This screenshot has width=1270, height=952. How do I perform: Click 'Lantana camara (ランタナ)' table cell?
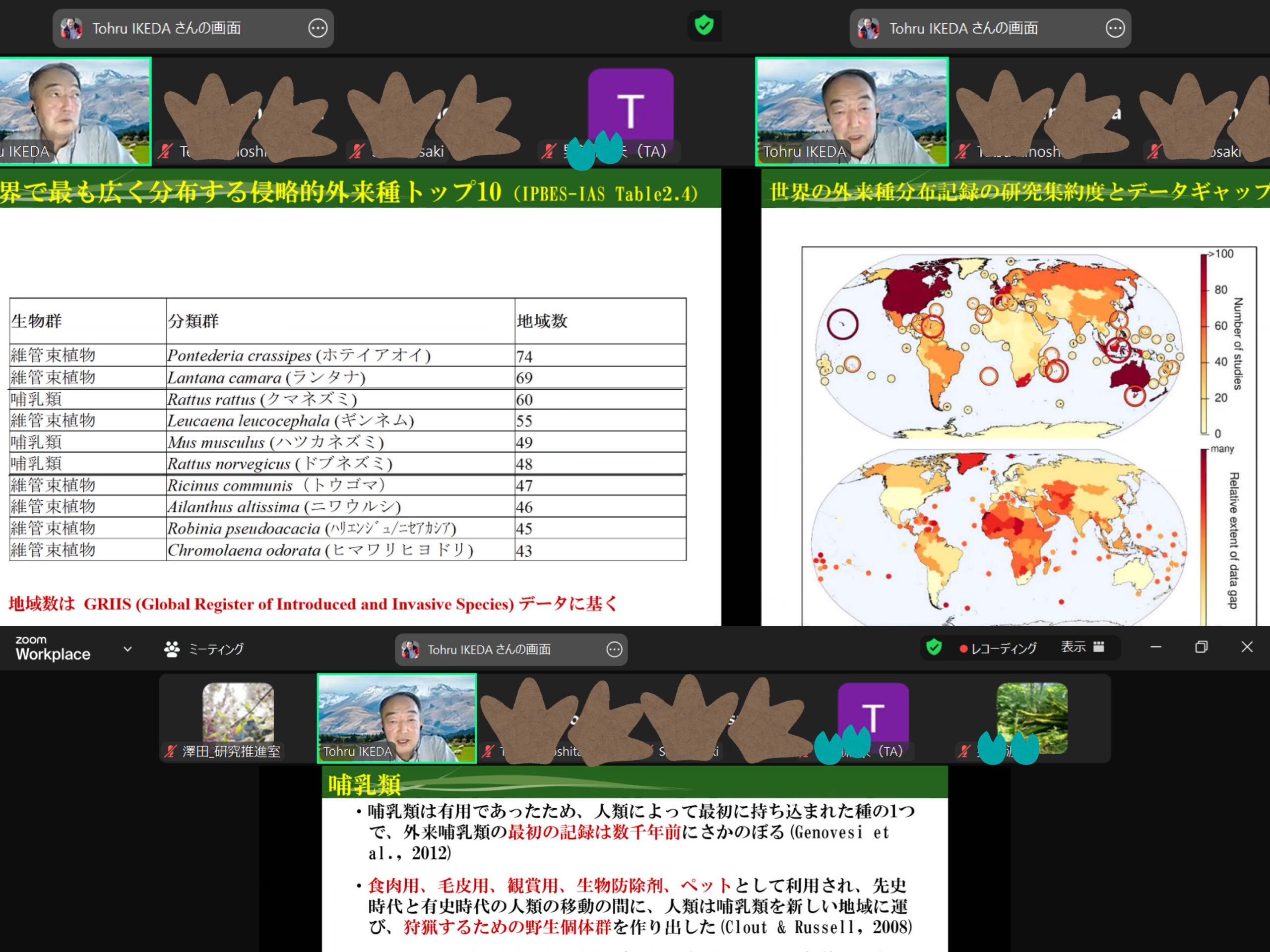[x=340, y=377]
